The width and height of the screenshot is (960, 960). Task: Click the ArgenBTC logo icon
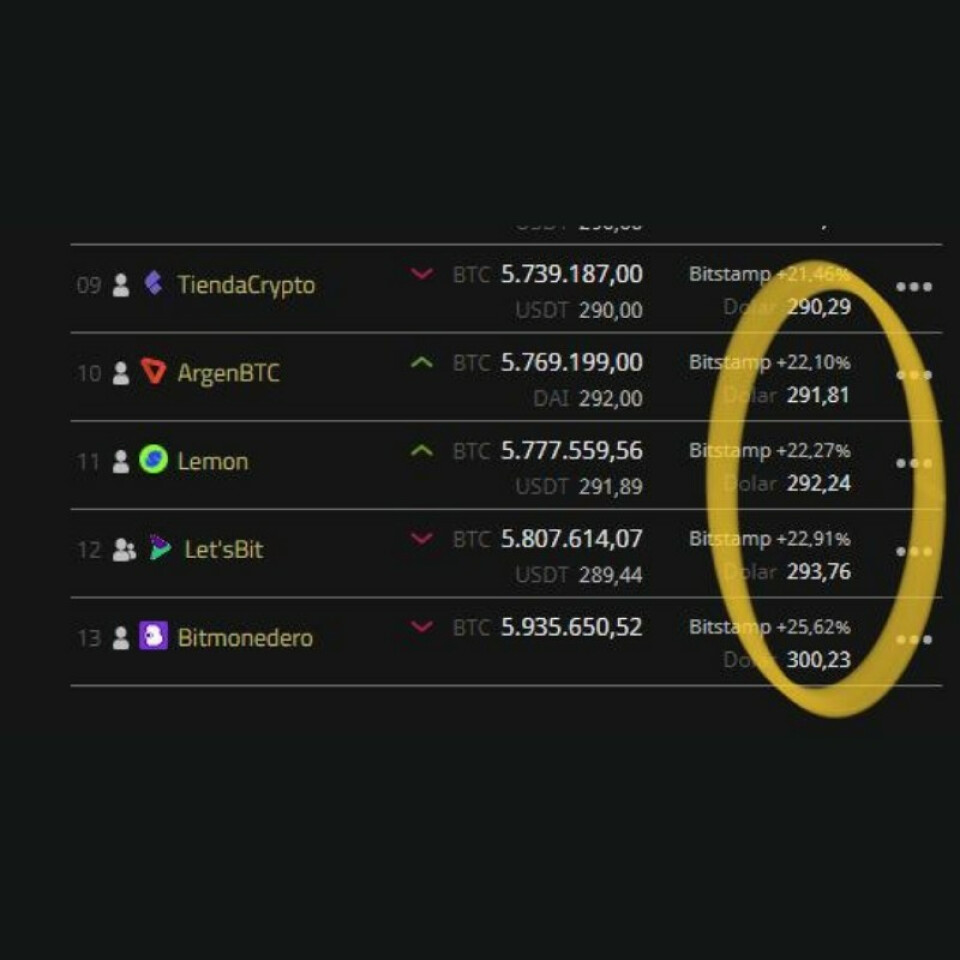tap(153, 372)
